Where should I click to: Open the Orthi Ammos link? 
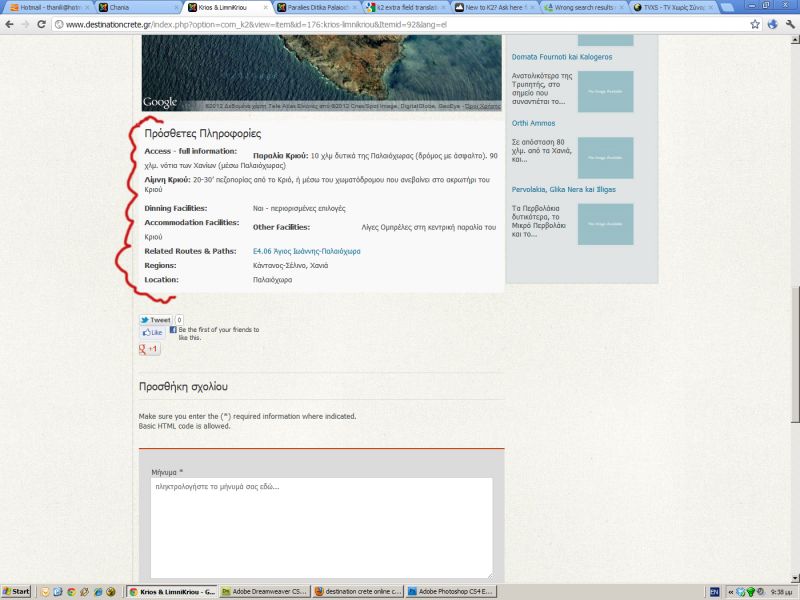click(x=533, y=123)
